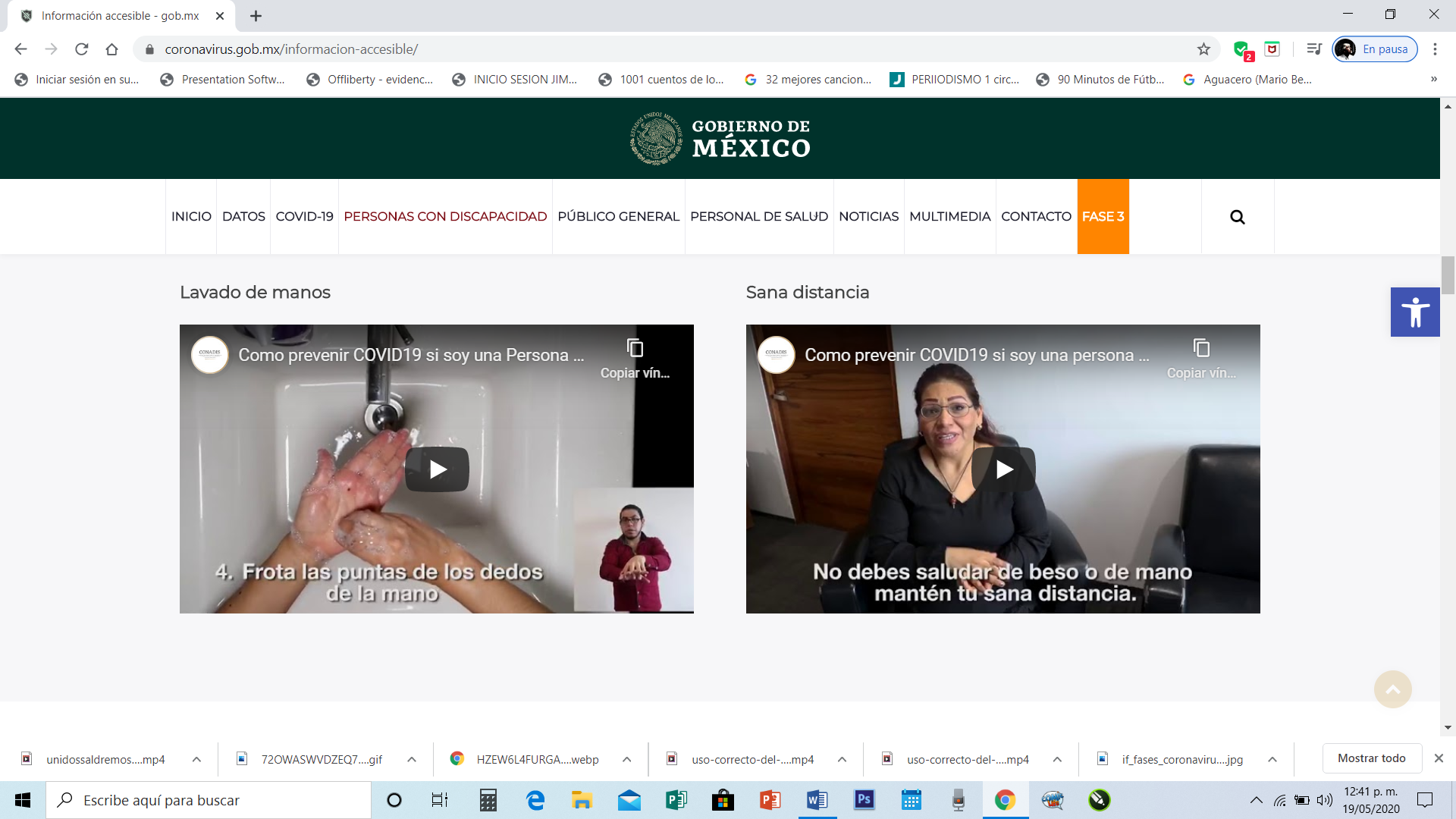Play the Lavado de manos video
The height and width of the screenshot is (819, 1456).
(437, 469)
